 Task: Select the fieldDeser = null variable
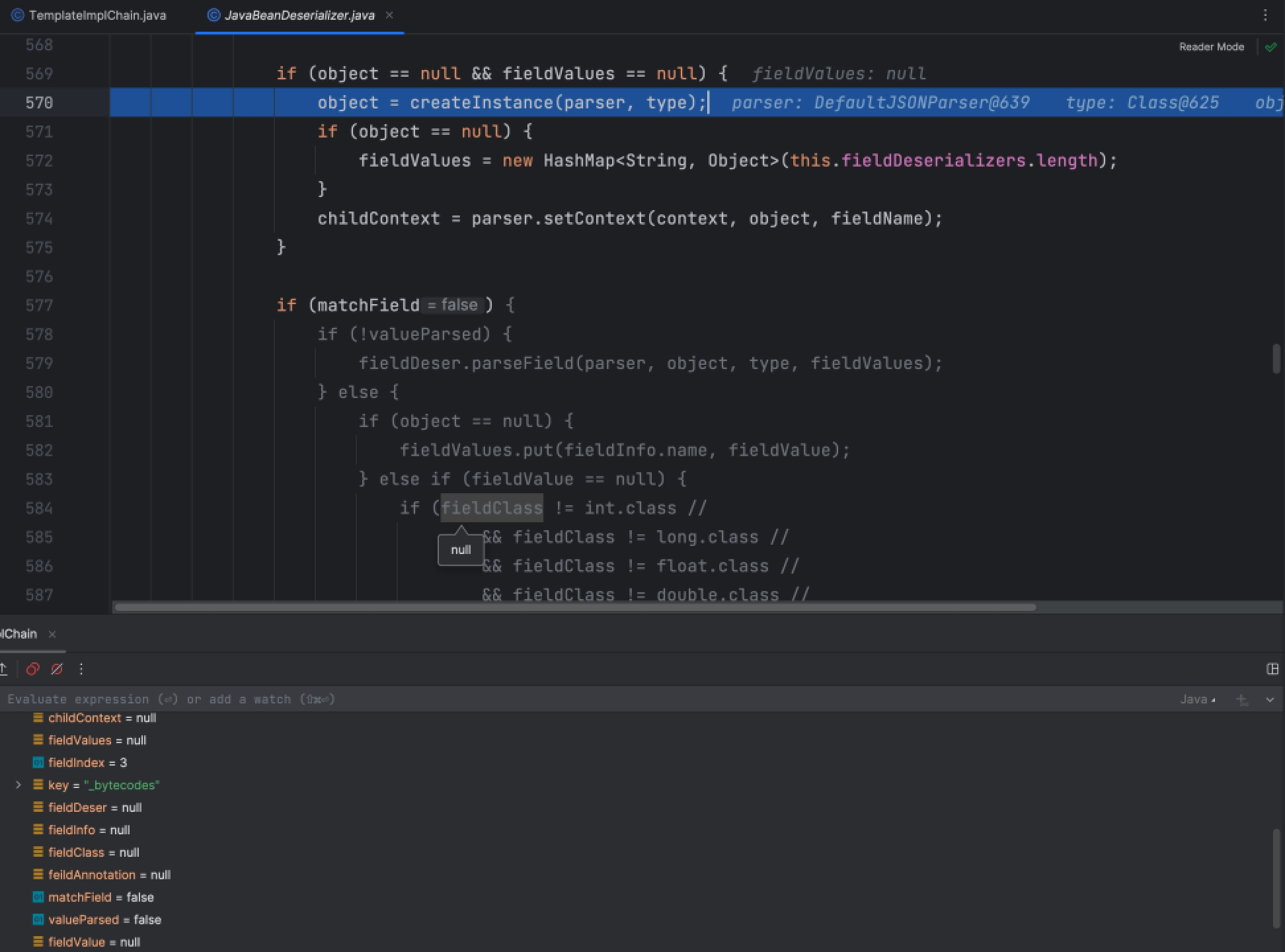click(x=95, y=808)
